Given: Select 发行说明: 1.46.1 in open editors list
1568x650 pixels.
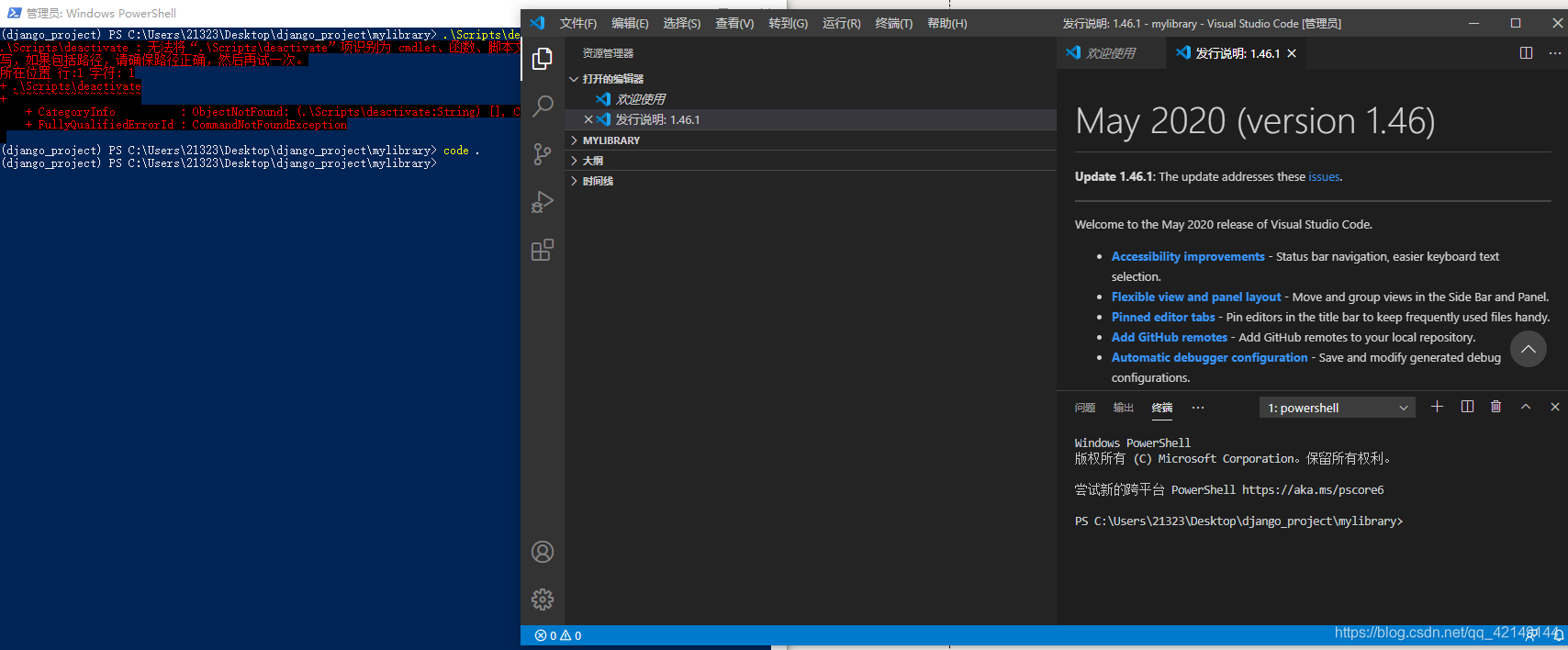Looking at the screenshot, I should pyautogui.click(x=812, y=119).
